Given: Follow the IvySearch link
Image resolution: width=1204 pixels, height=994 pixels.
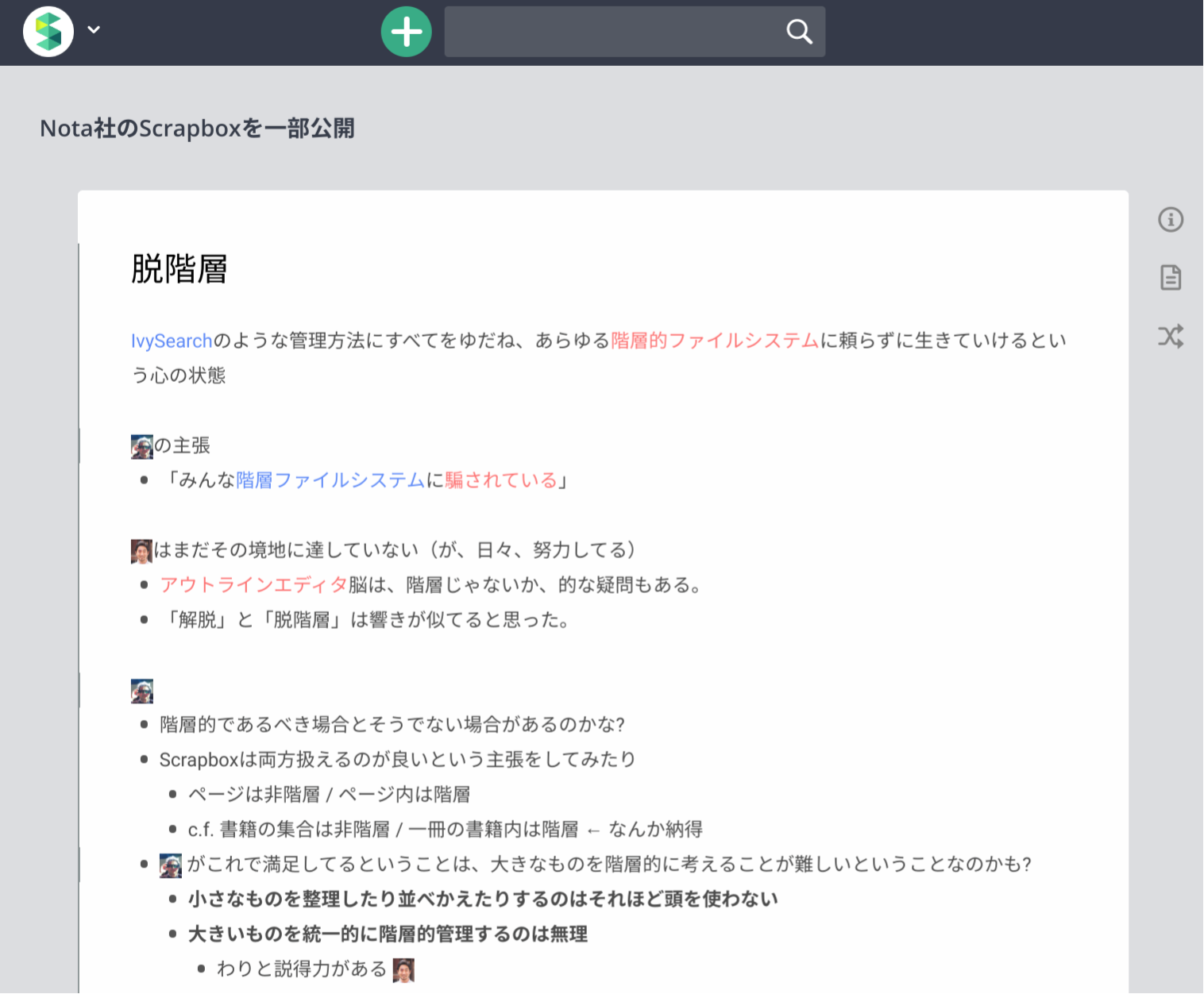Looking at the screenshot, I should click(172, 341).
